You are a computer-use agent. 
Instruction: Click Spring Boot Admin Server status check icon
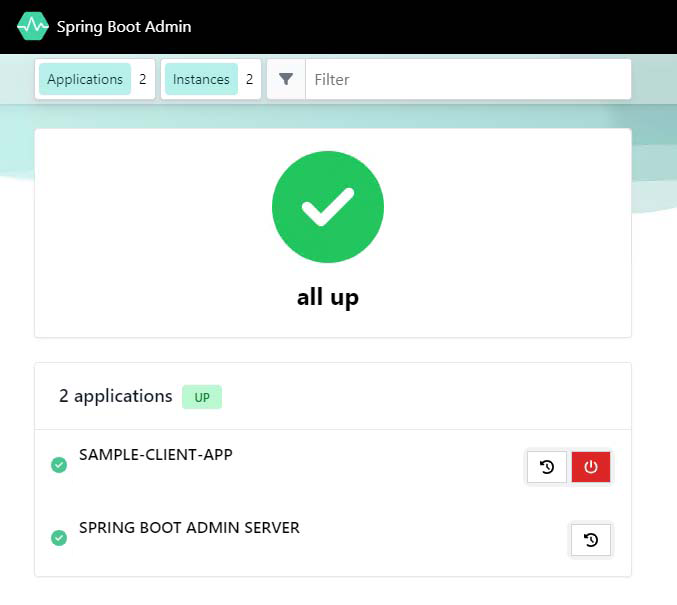(x=59, y=538)
